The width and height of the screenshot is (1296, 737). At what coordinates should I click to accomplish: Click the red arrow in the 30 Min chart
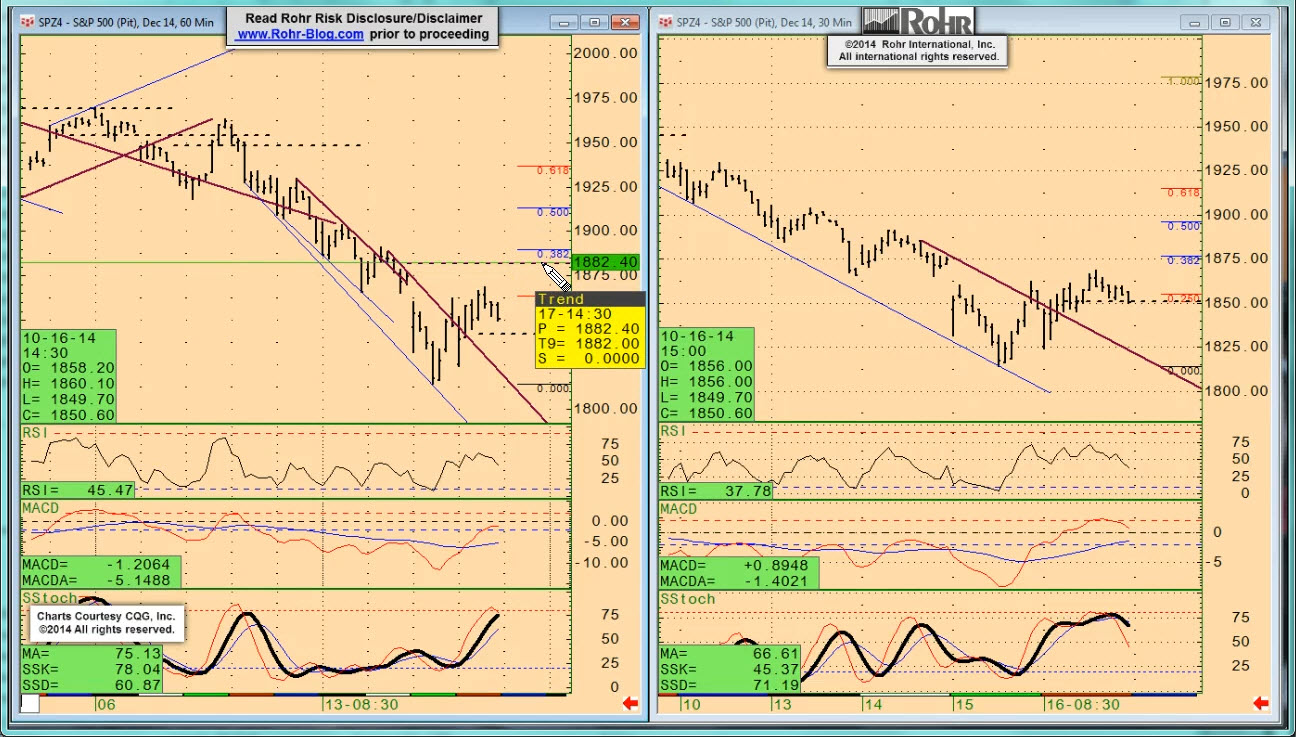pyautogui.click(x=1261, y=704)
